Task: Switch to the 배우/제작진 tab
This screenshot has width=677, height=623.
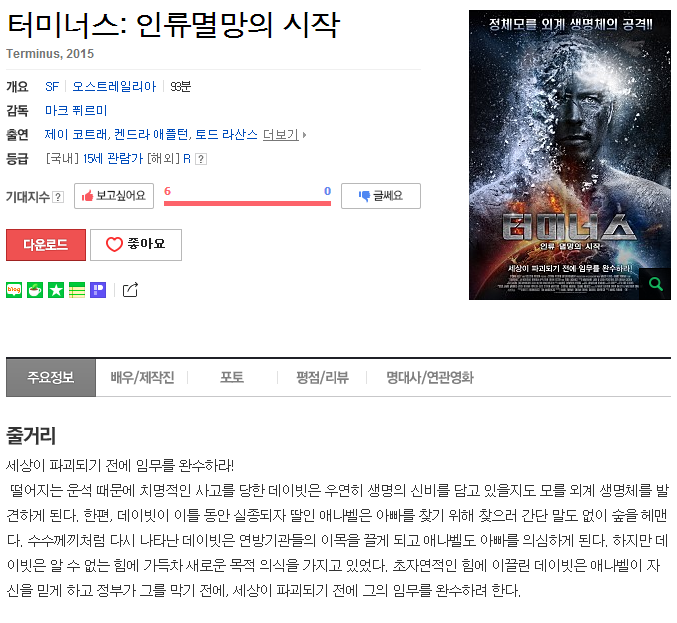Action: click(142, 377)
